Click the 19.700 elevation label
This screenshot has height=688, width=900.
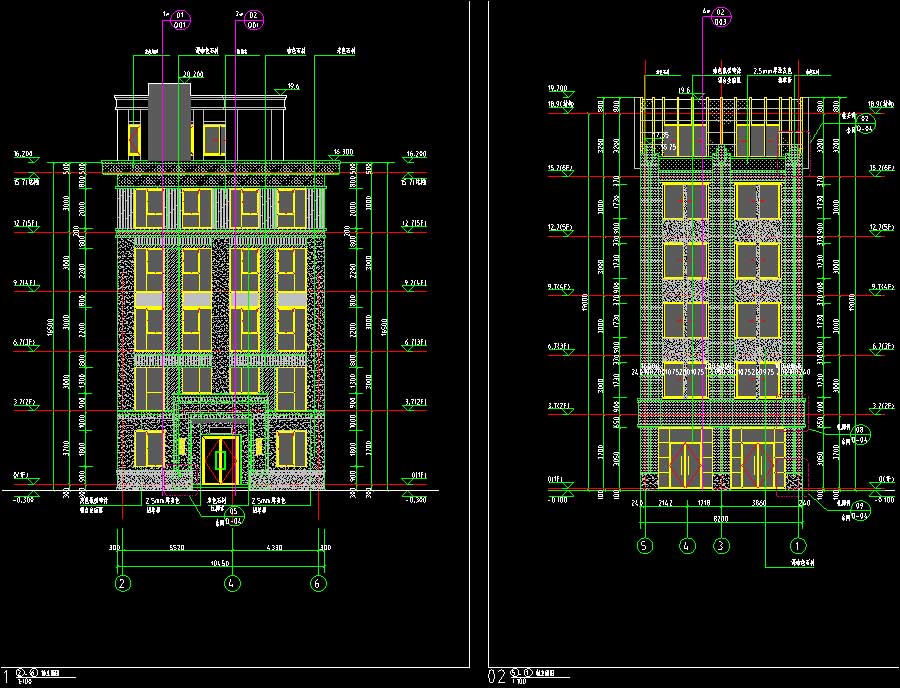tap(557, 88)
